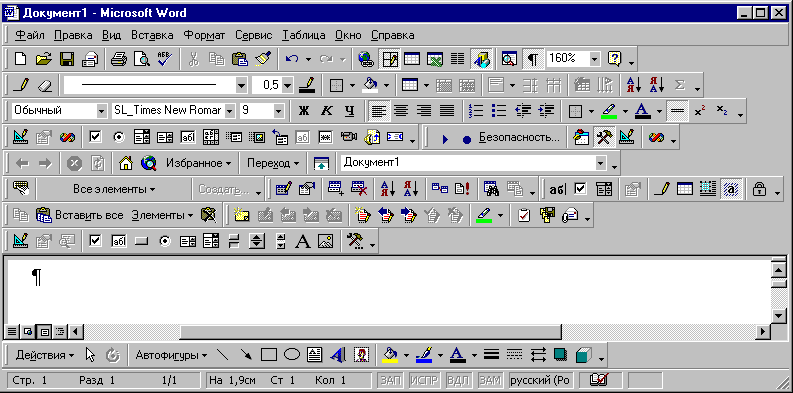The image size is (793, 393).
Task: Toggle the paragraph marks ¶ button
Action: [x=532, y=59]
